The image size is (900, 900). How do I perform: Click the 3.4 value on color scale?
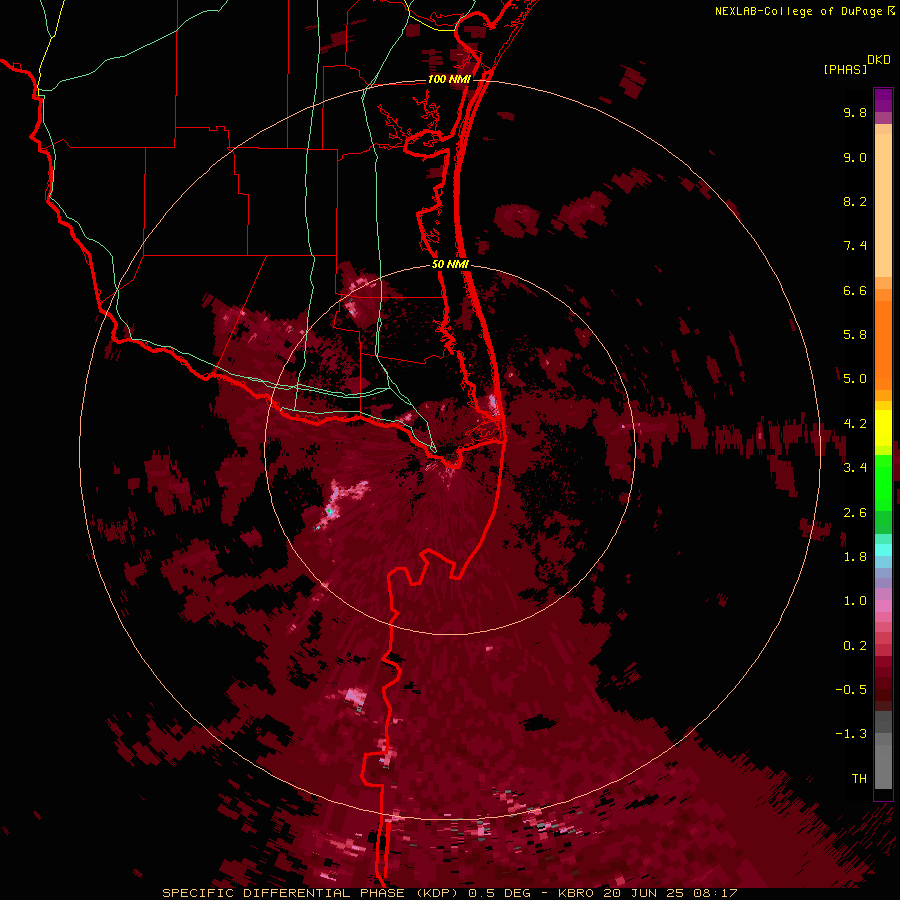click(855, 468)
